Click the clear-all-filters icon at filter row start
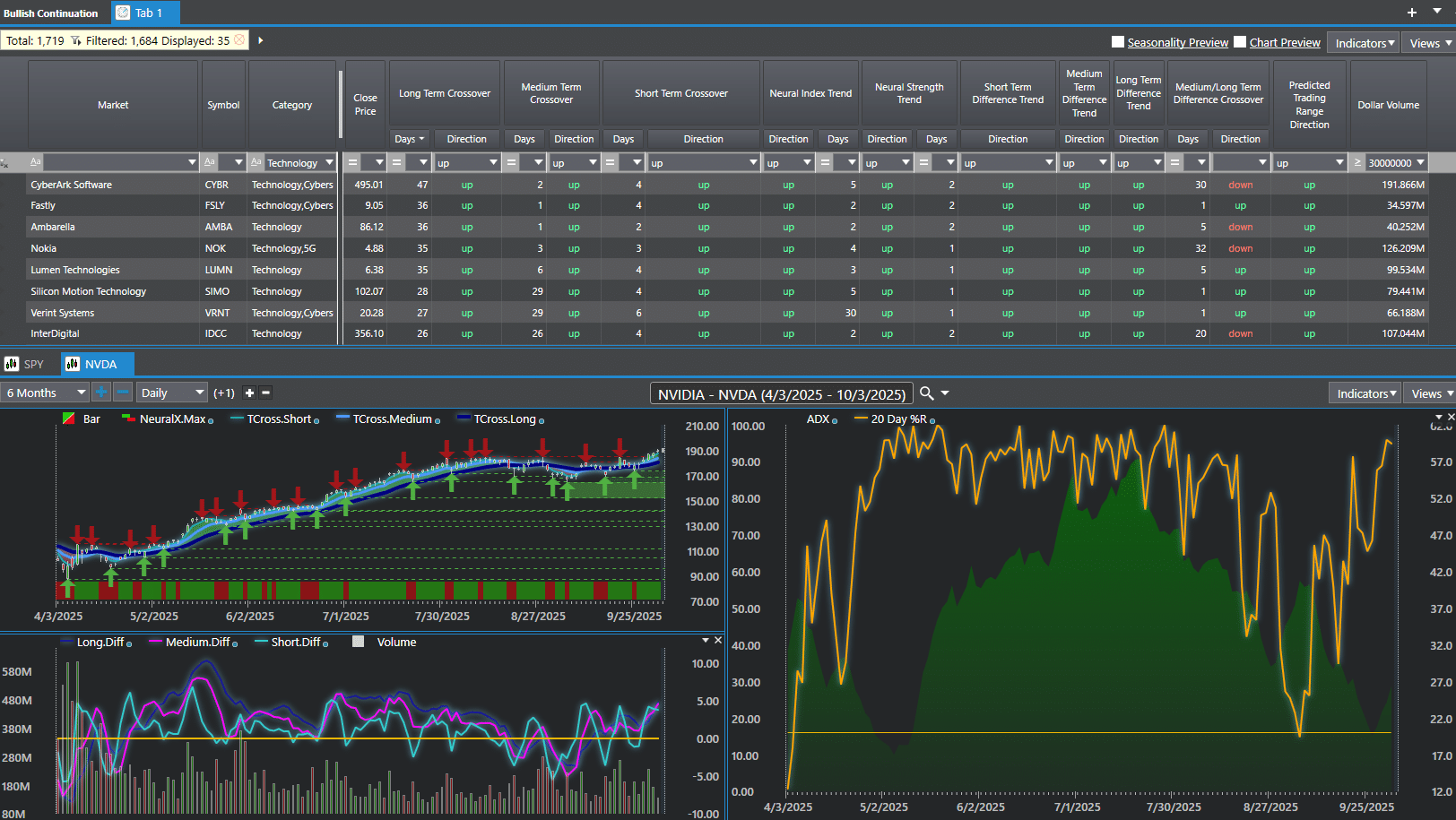1456x820 pixels. pos(5,163)
